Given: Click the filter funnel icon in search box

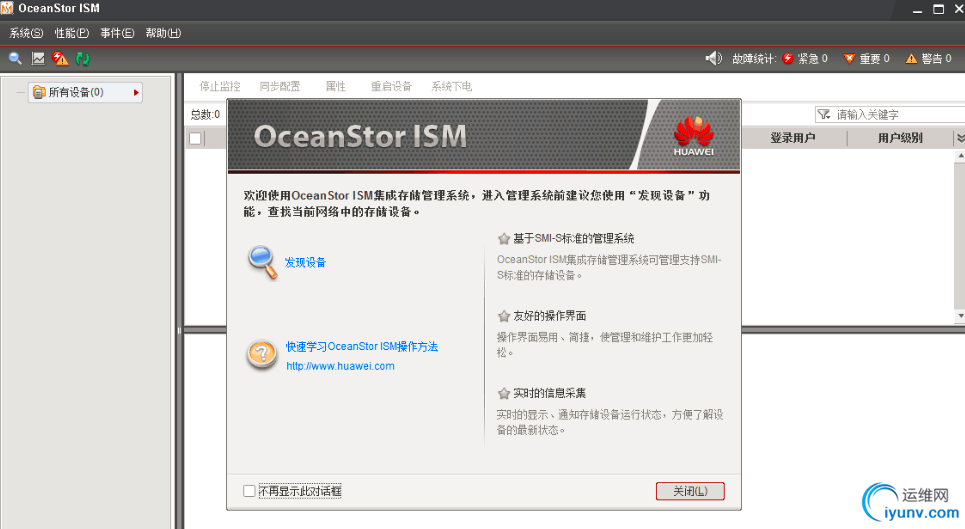Looking at the screenshot, I should tap(823, 114).
